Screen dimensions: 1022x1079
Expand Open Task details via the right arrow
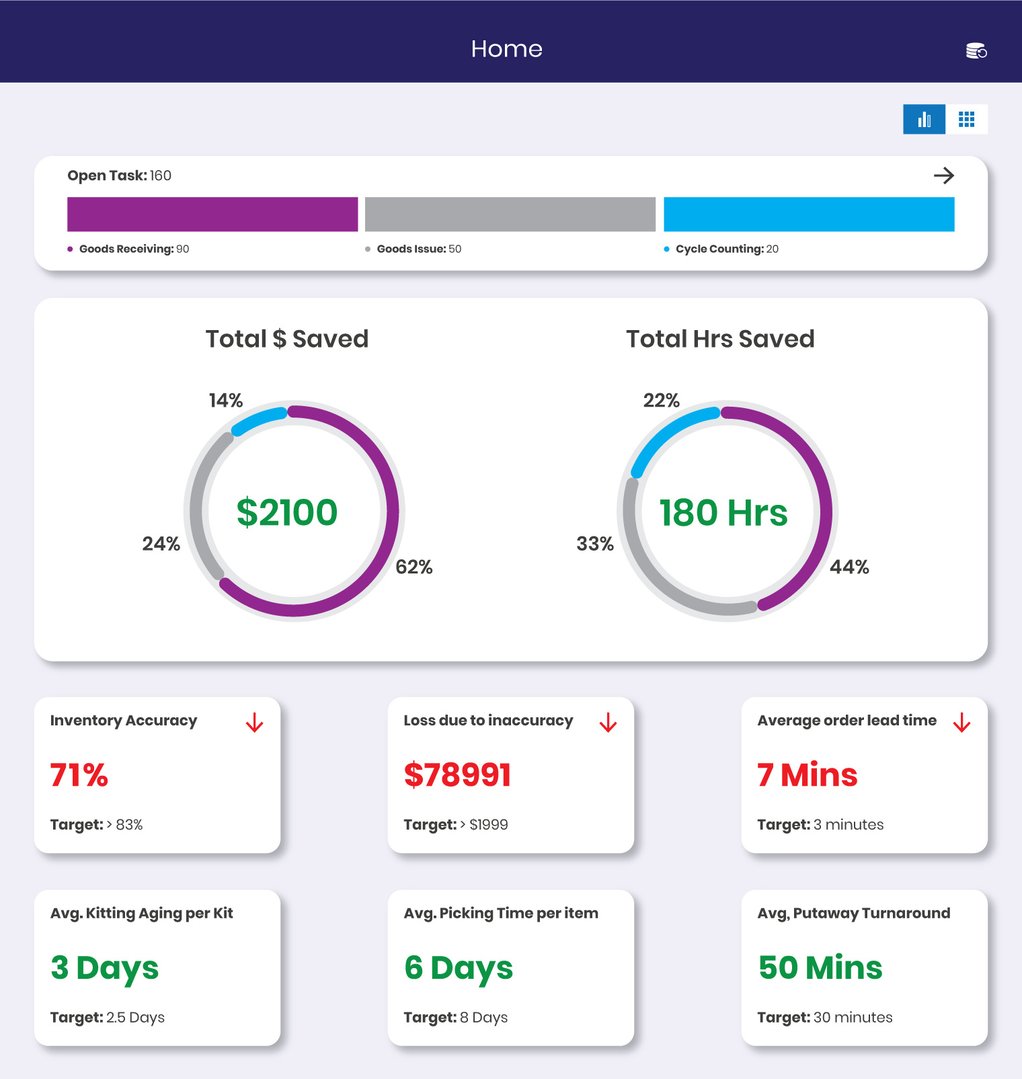(x=944, y=174)
